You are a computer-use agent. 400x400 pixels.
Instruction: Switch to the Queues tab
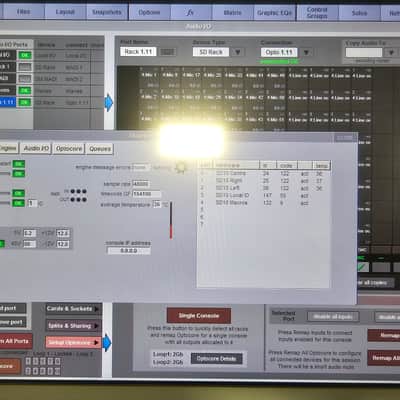point(100,149)
